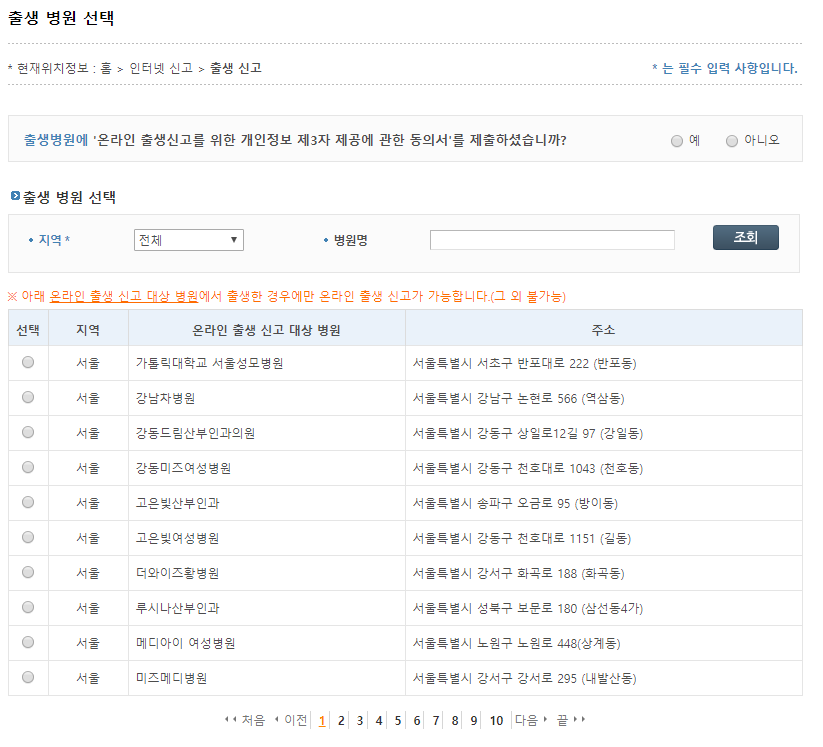The height and width of the screenshot is (747, 823).
Task: Go to pagination page 10
Action: (497, 720)
